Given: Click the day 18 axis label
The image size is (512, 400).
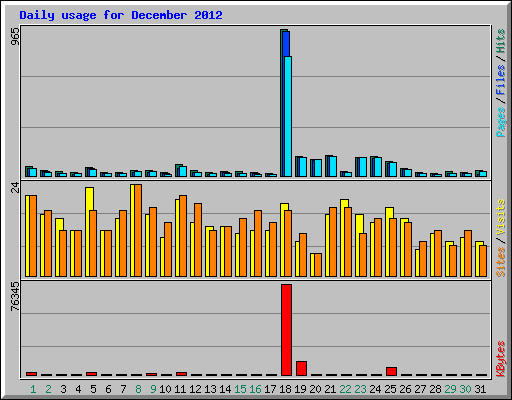Looking at the screenshot, I should click(285, 389).
